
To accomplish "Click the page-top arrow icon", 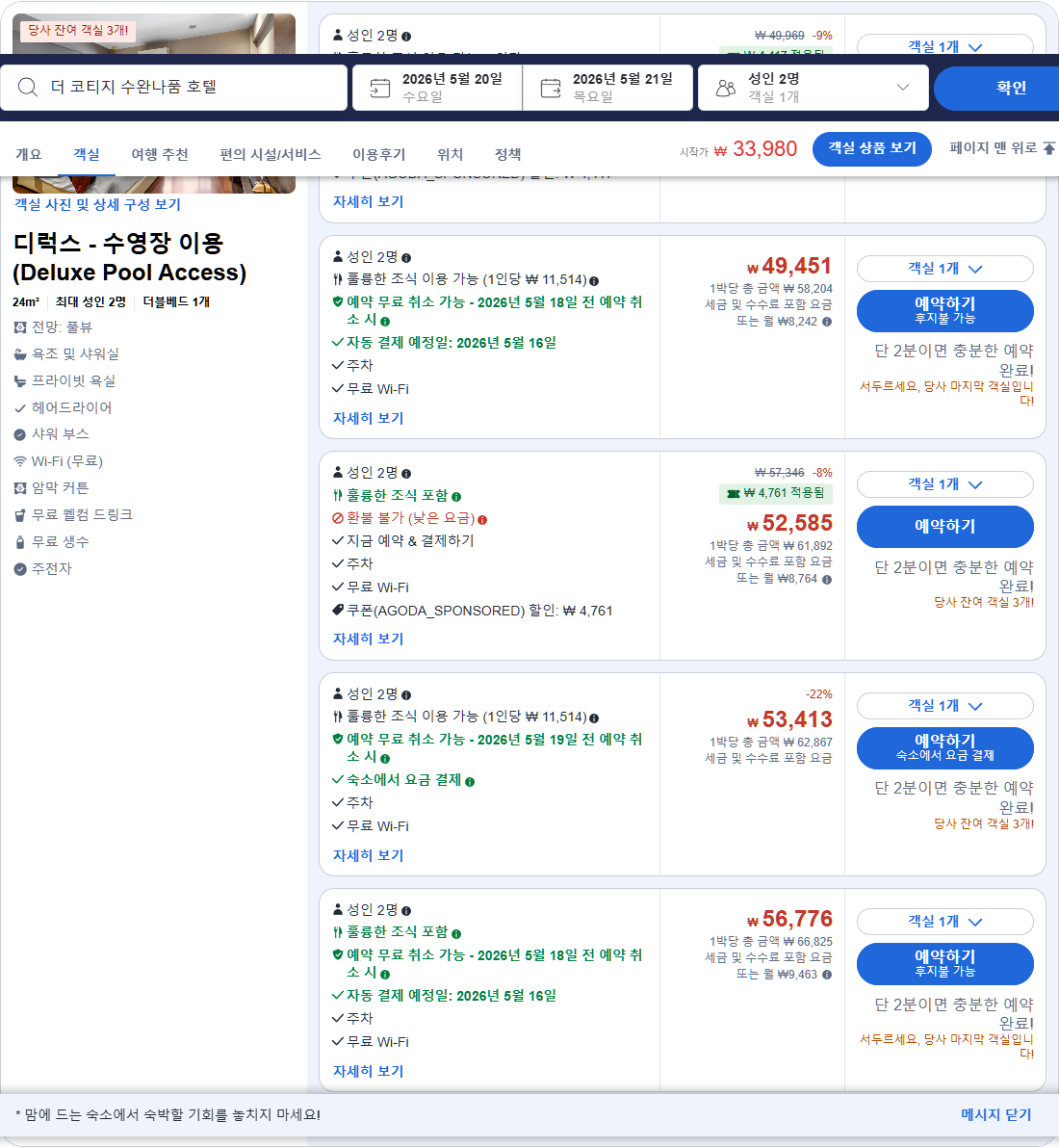I will coord(1048,148).
